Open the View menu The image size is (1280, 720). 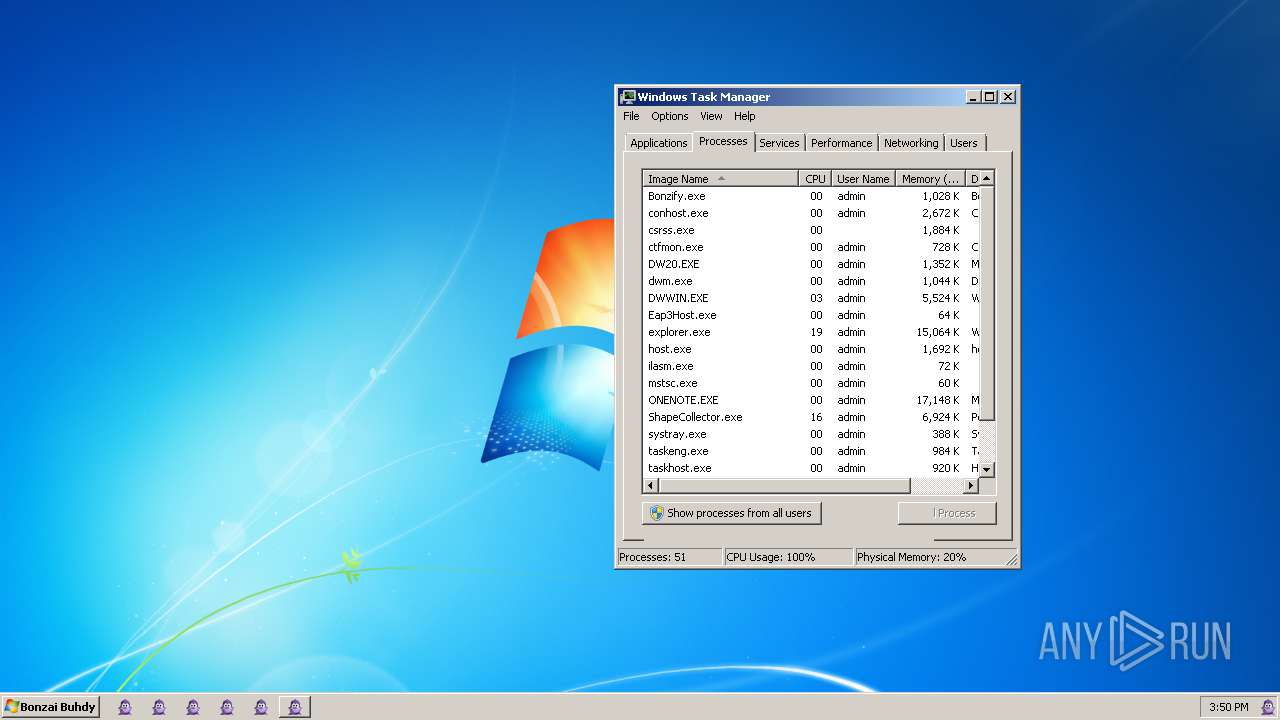[x=711, y=116]
